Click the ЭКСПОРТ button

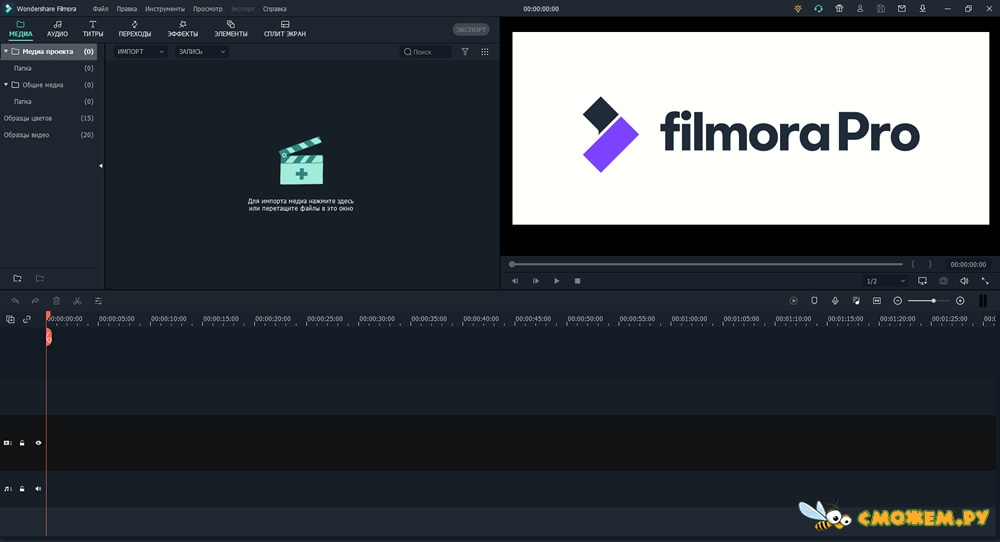click(471, 29)
